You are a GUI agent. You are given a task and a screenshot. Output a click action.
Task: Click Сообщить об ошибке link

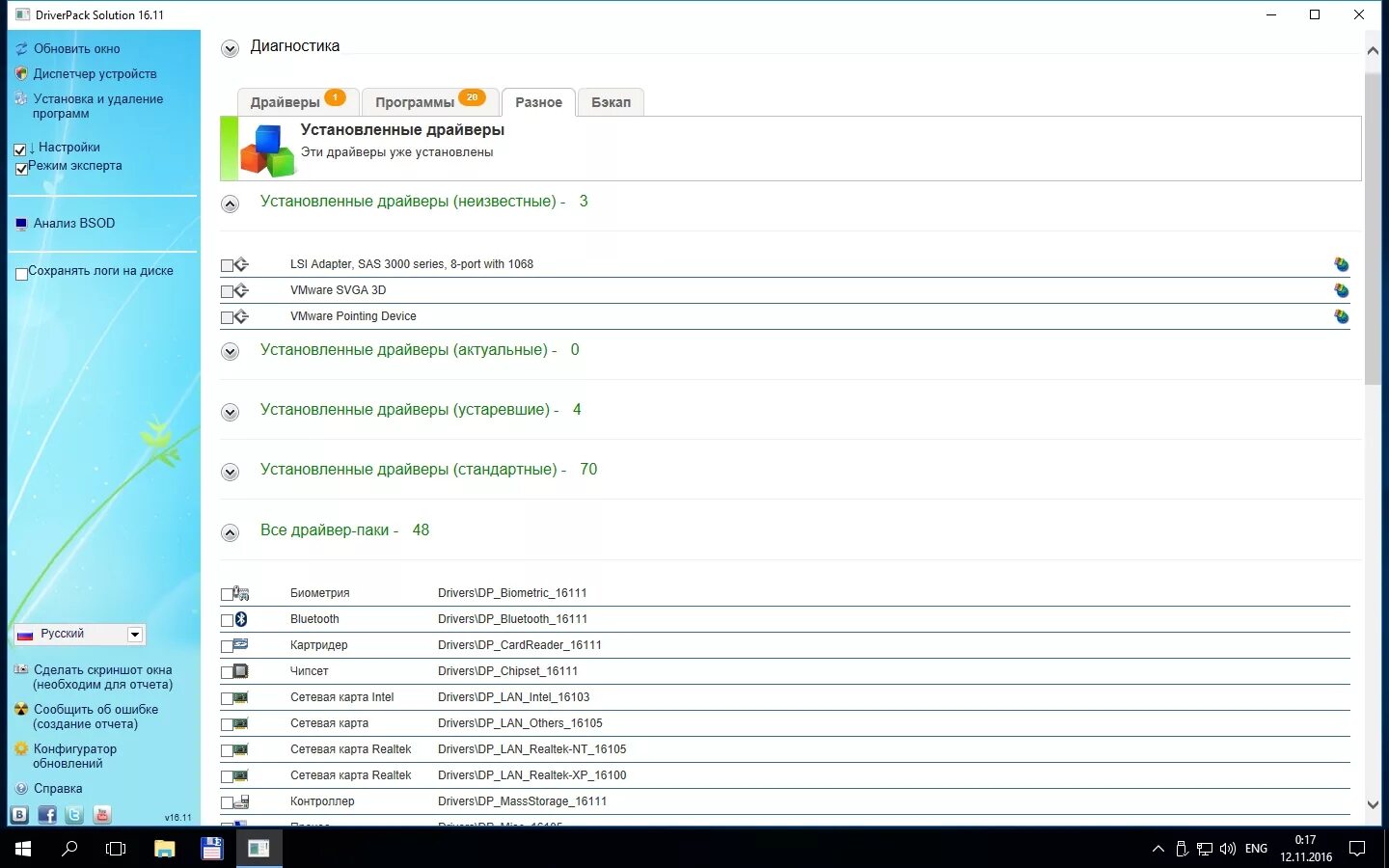tap(95, 717)
